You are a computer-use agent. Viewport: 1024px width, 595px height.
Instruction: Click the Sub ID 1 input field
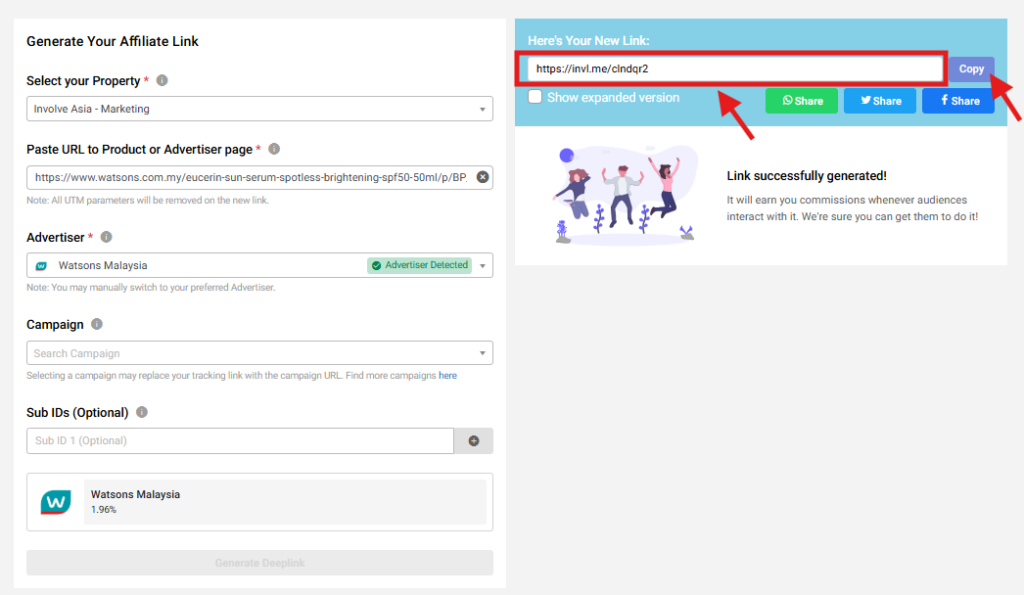(x=240, y=441)
